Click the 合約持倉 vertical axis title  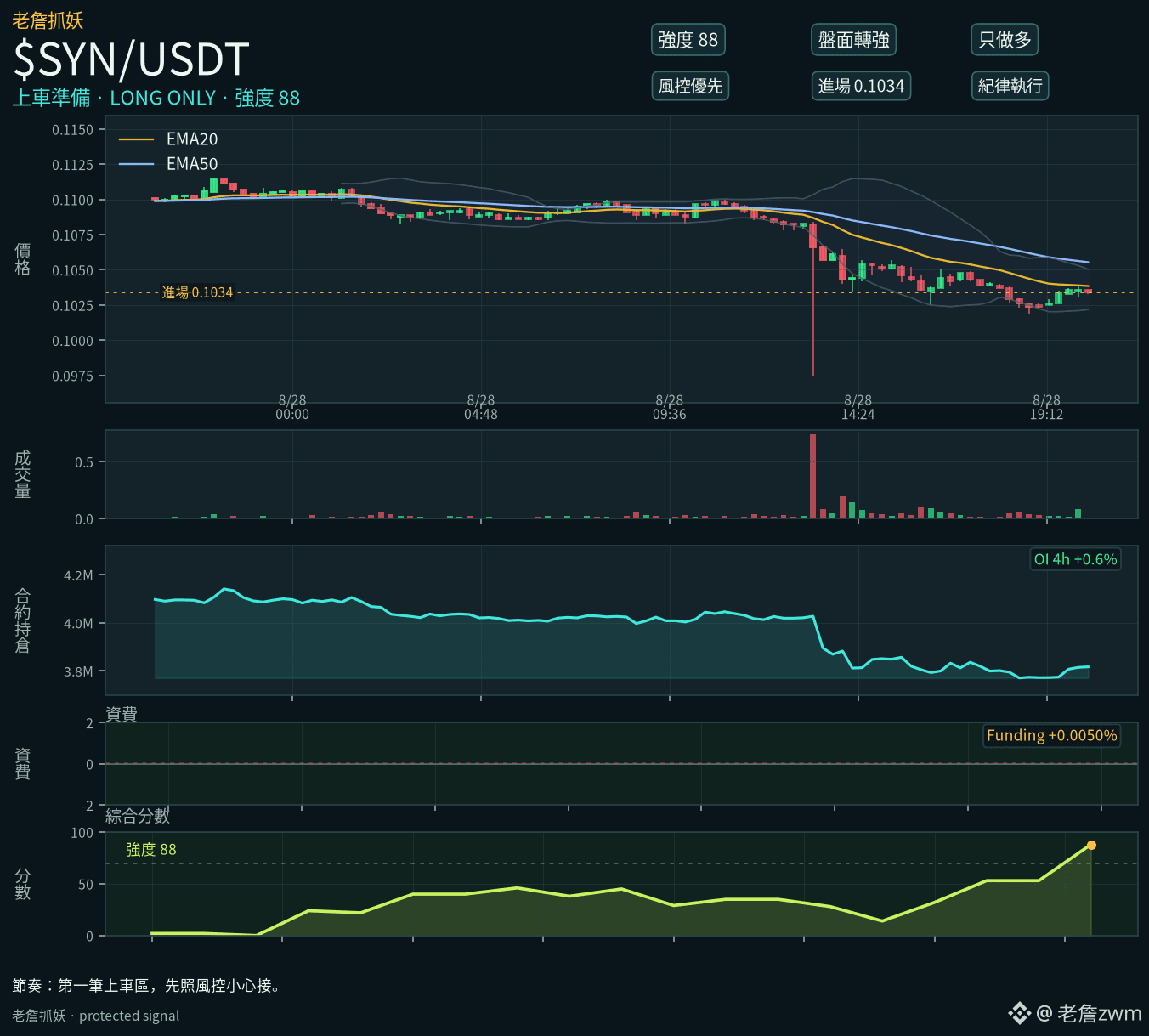[x=23, y=620]
